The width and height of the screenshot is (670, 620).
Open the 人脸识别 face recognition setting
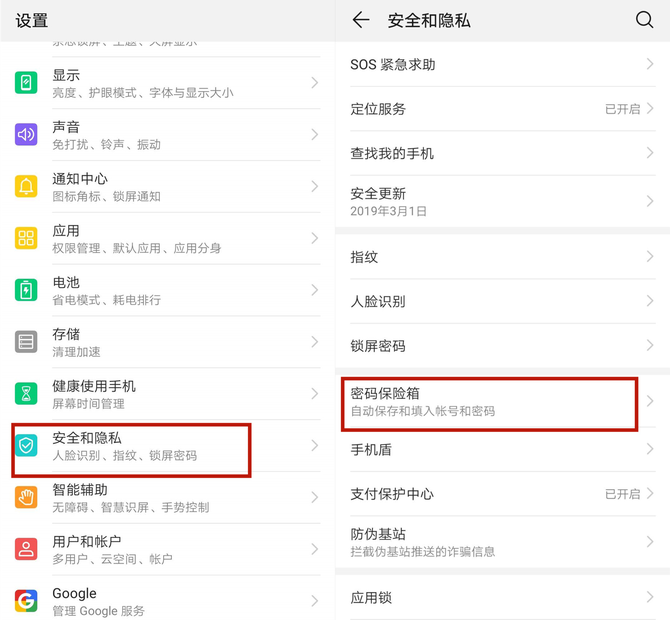pyautogui.click(x=502, y=301)
